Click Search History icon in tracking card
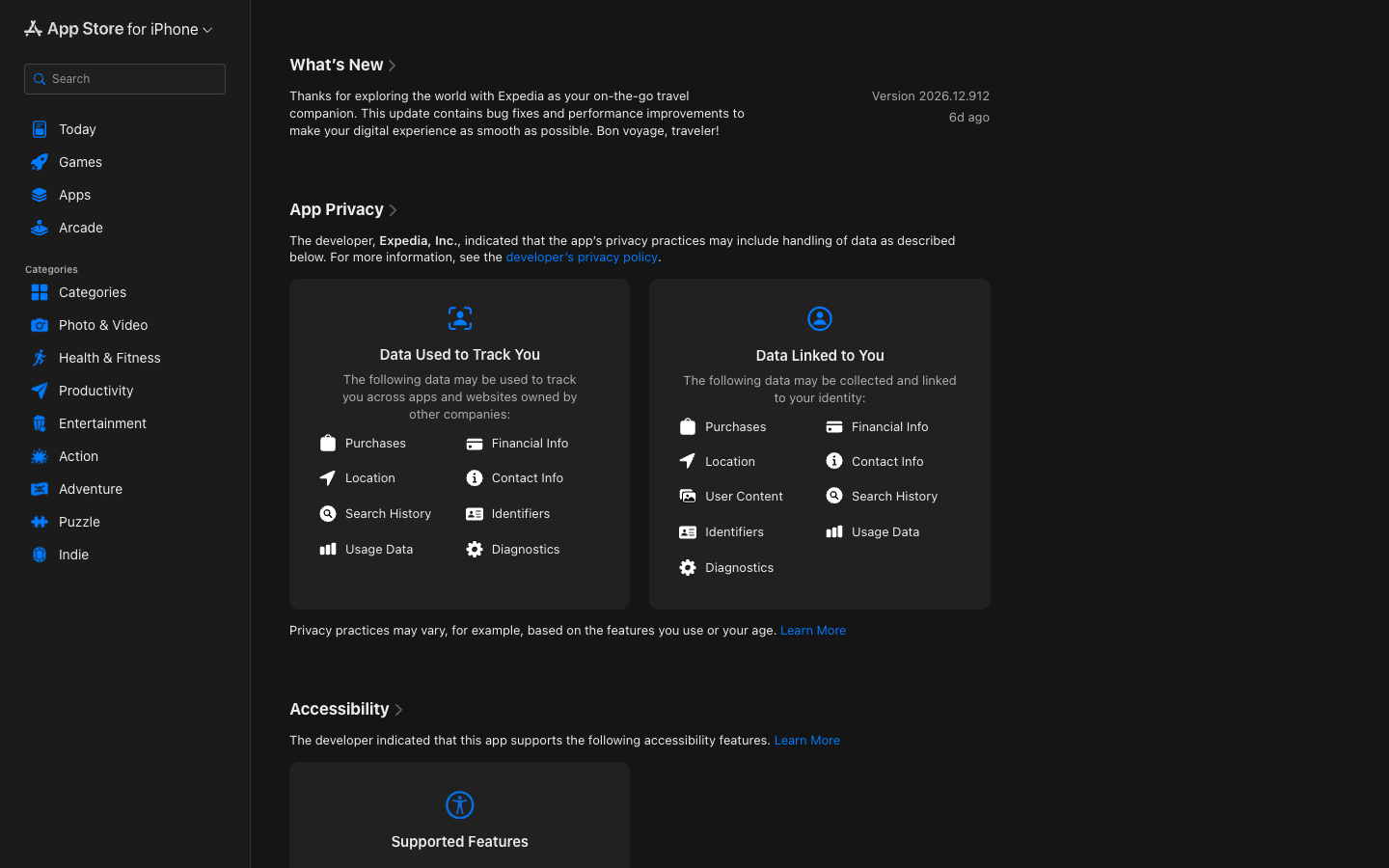Screen dimensions: 1389x868 pos(328,514)
